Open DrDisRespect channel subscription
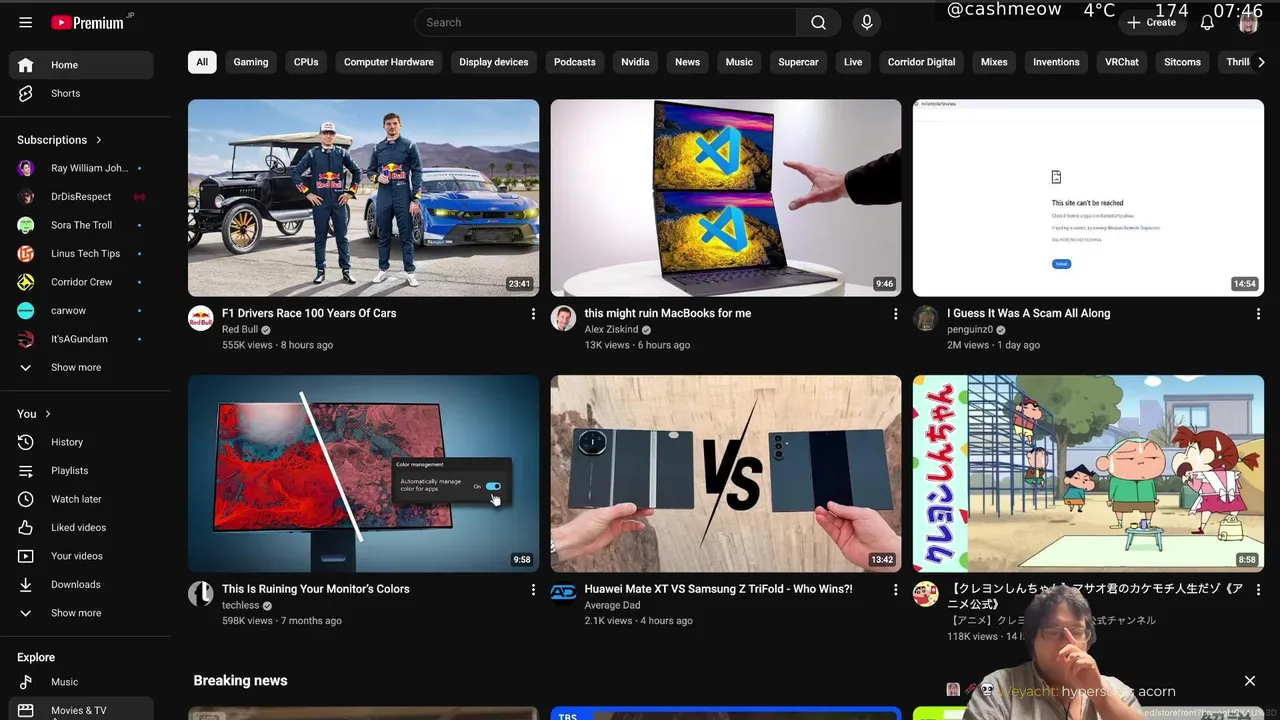 coord(82,197)
